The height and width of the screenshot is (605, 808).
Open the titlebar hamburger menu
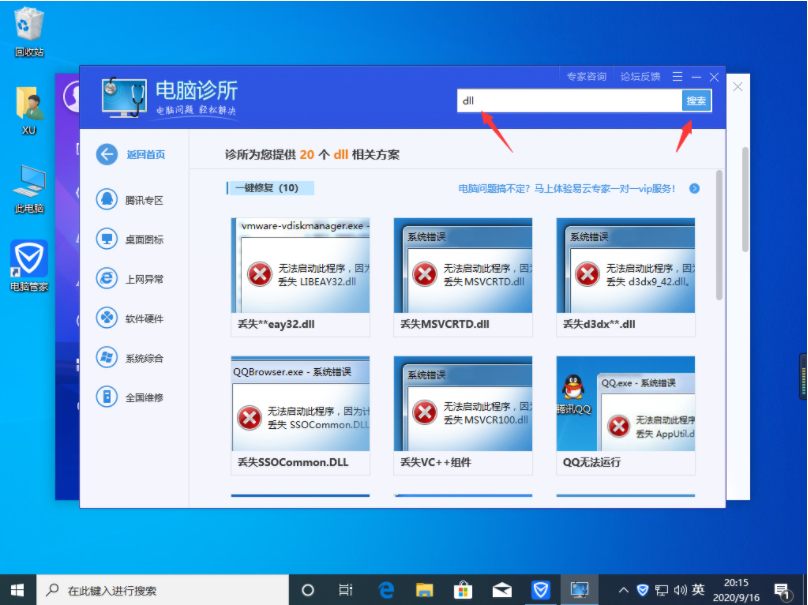point(676,76)
